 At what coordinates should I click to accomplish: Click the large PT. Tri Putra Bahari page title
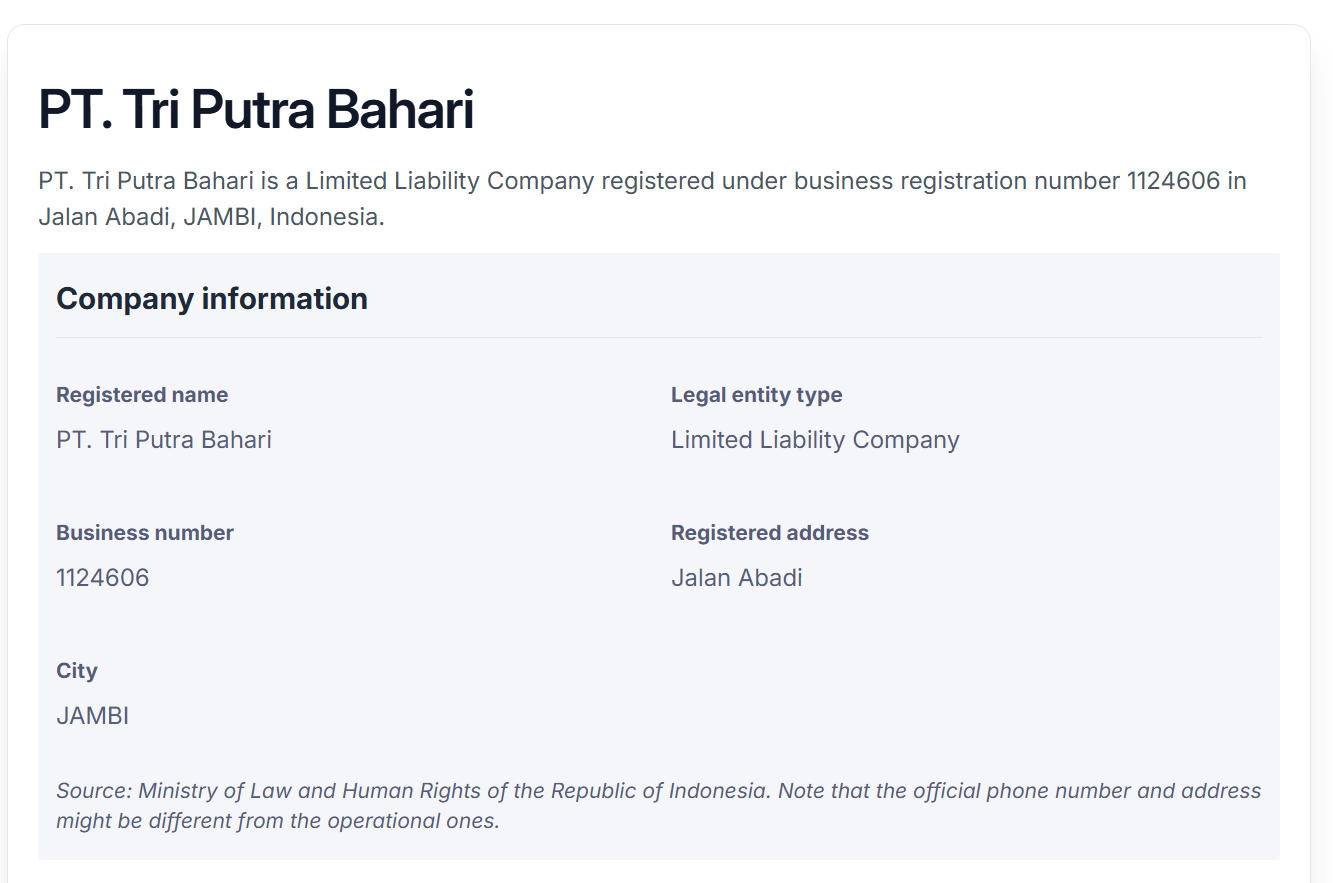256,110
